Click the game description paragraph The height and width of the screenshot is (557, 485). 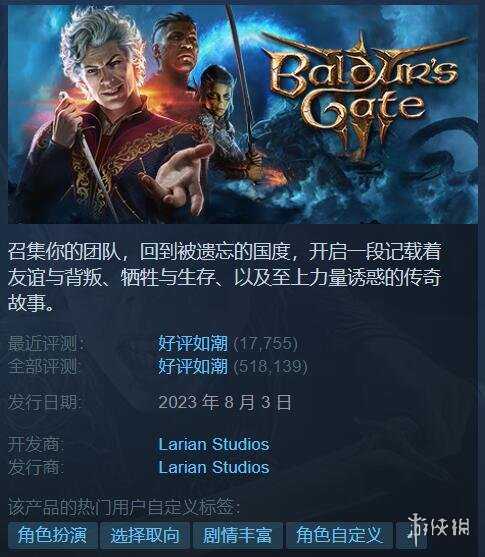click(x=225, y=277)
